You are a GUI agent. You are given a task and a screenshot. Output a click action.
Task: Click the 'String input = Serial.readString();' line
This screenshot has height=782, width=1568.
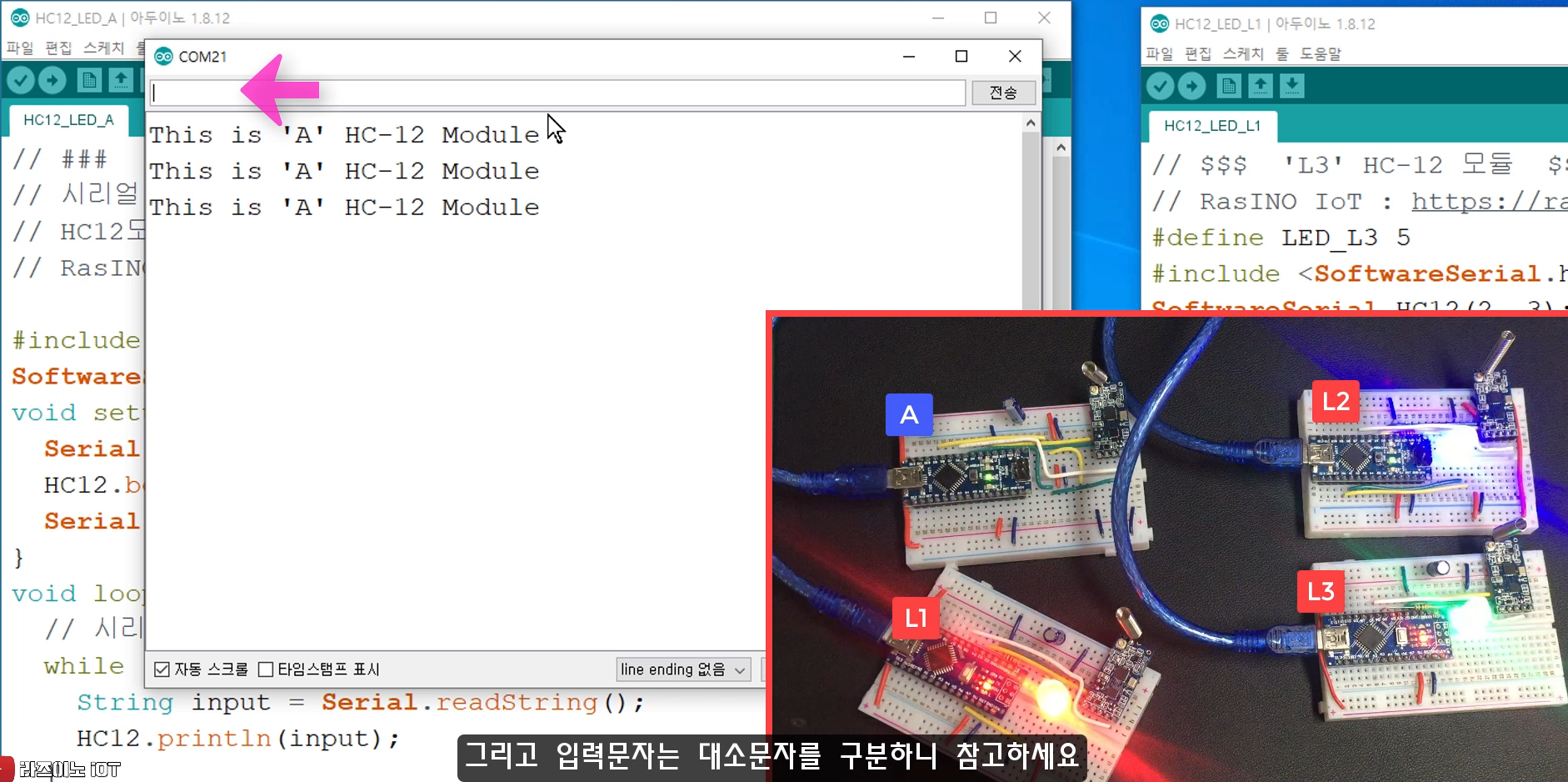click(x=361, y=703)
